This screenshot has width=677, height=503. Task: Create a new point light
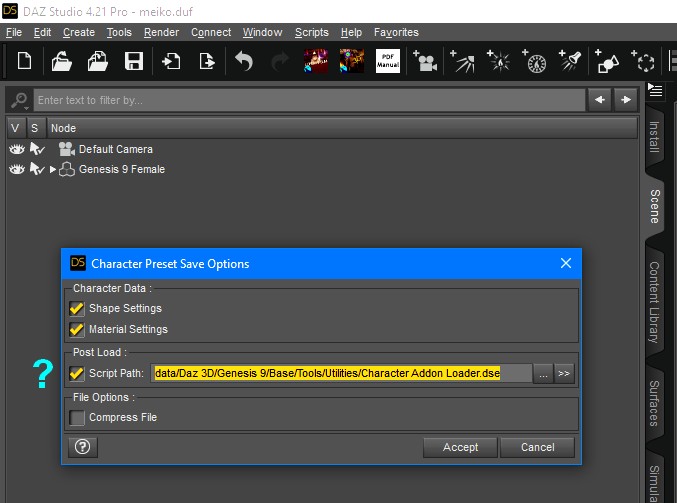coord(499,61)
